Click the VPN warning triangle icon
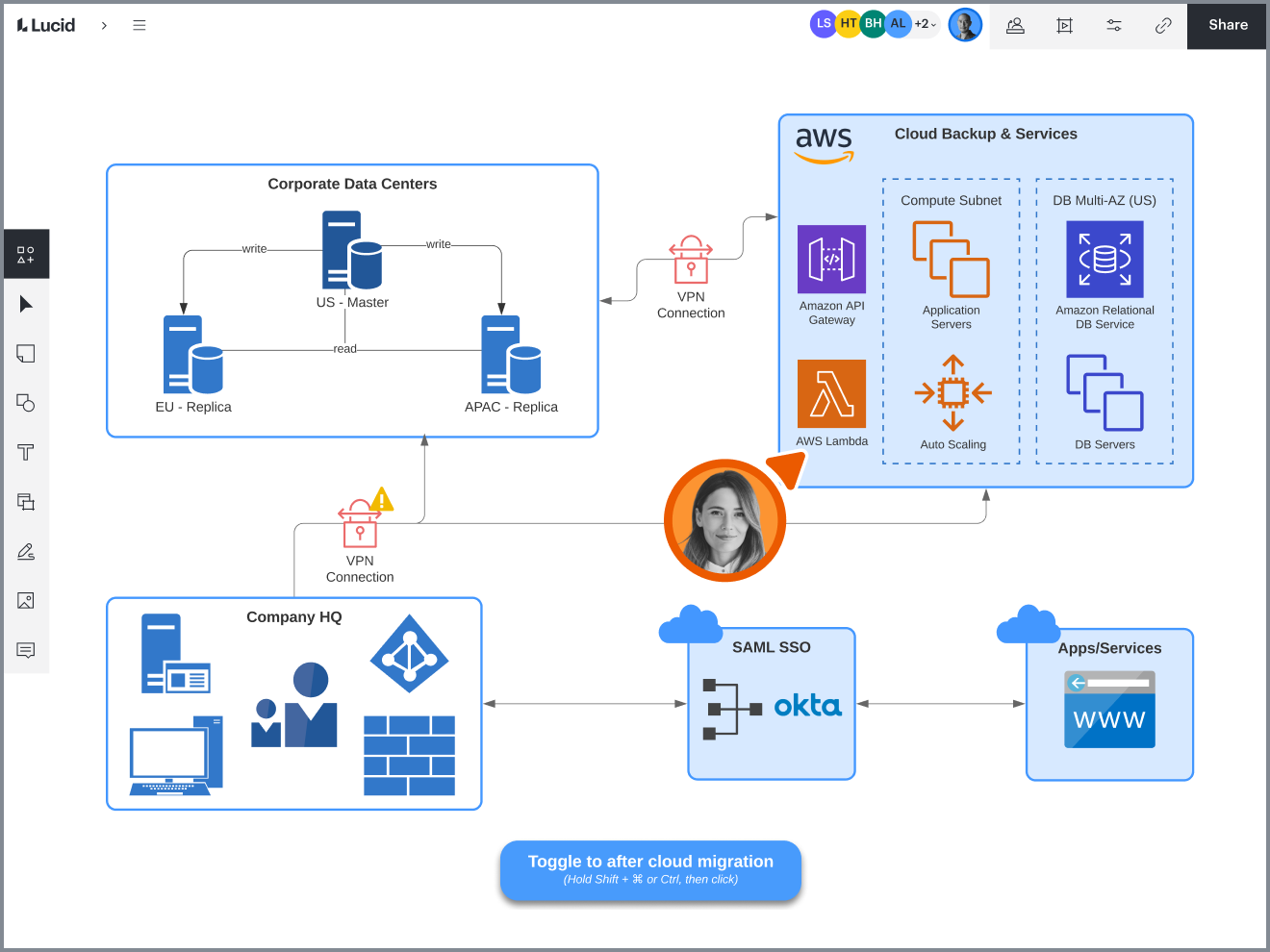1270x952 pixels. pyautogui.click(x=382, y=498)
